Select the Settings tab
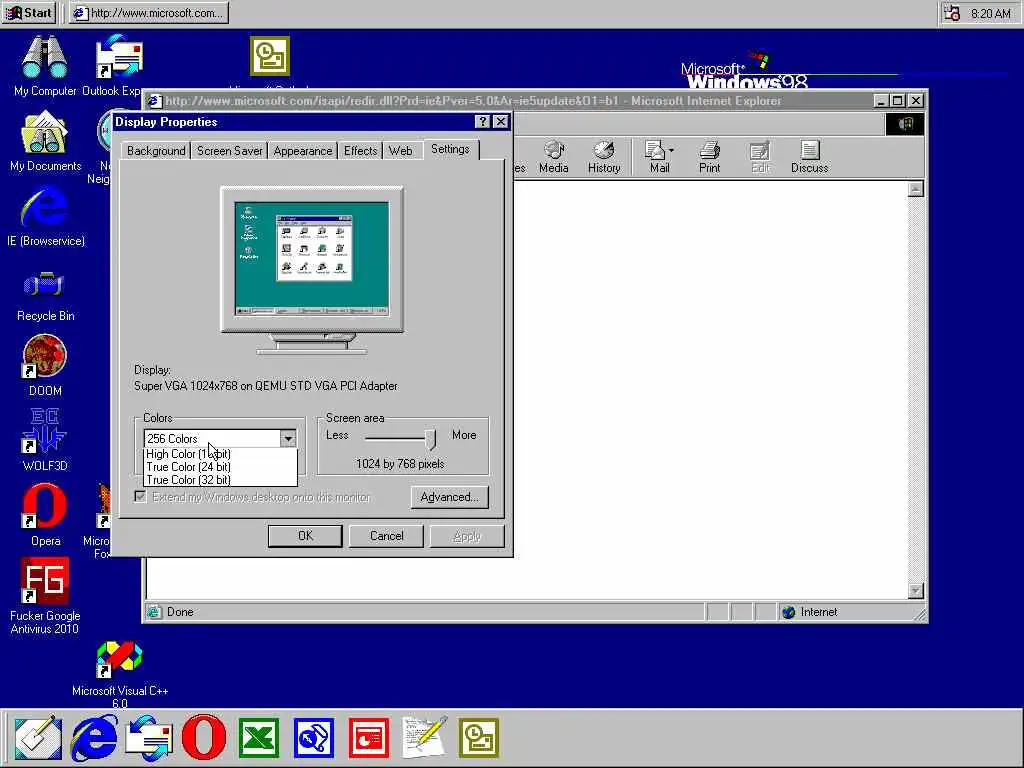Screen dimensions: 1024x768 click(x=451, y=150)
